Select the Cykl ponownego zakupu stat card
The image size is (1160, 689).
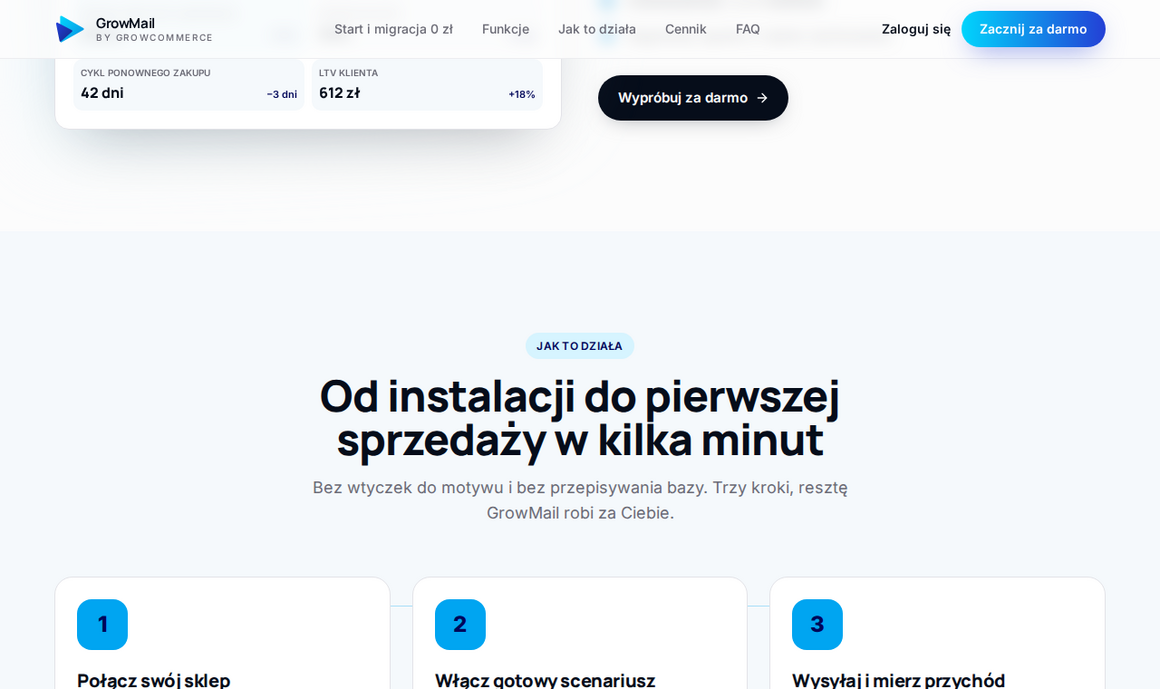(x=189, y=84)
